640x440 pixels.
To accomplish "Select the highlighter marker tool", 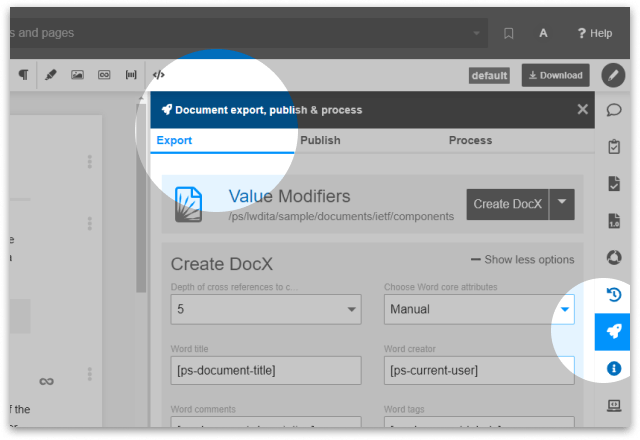I will (50, 74).
